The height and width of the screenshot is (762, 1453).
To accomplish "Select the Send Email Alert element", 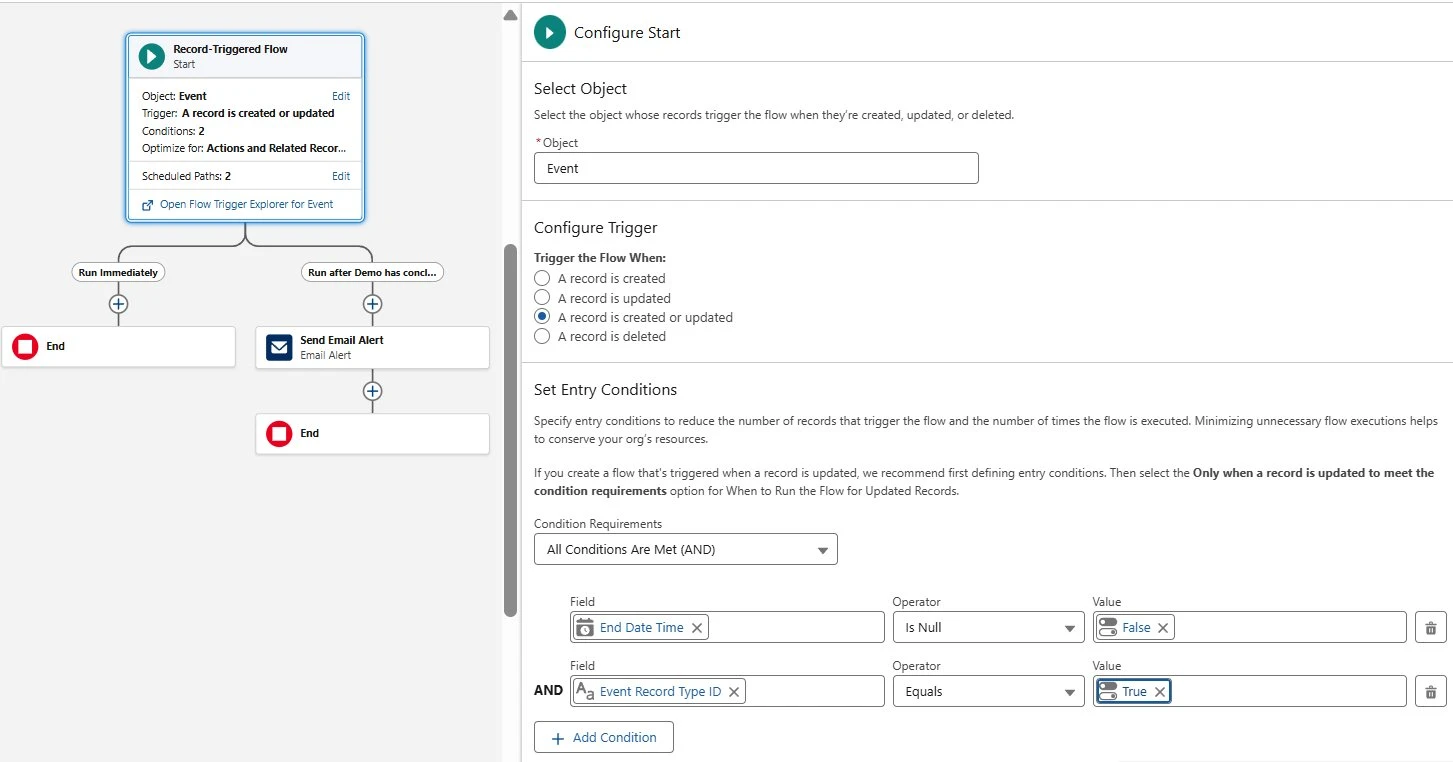I will [x=372, y=347].
